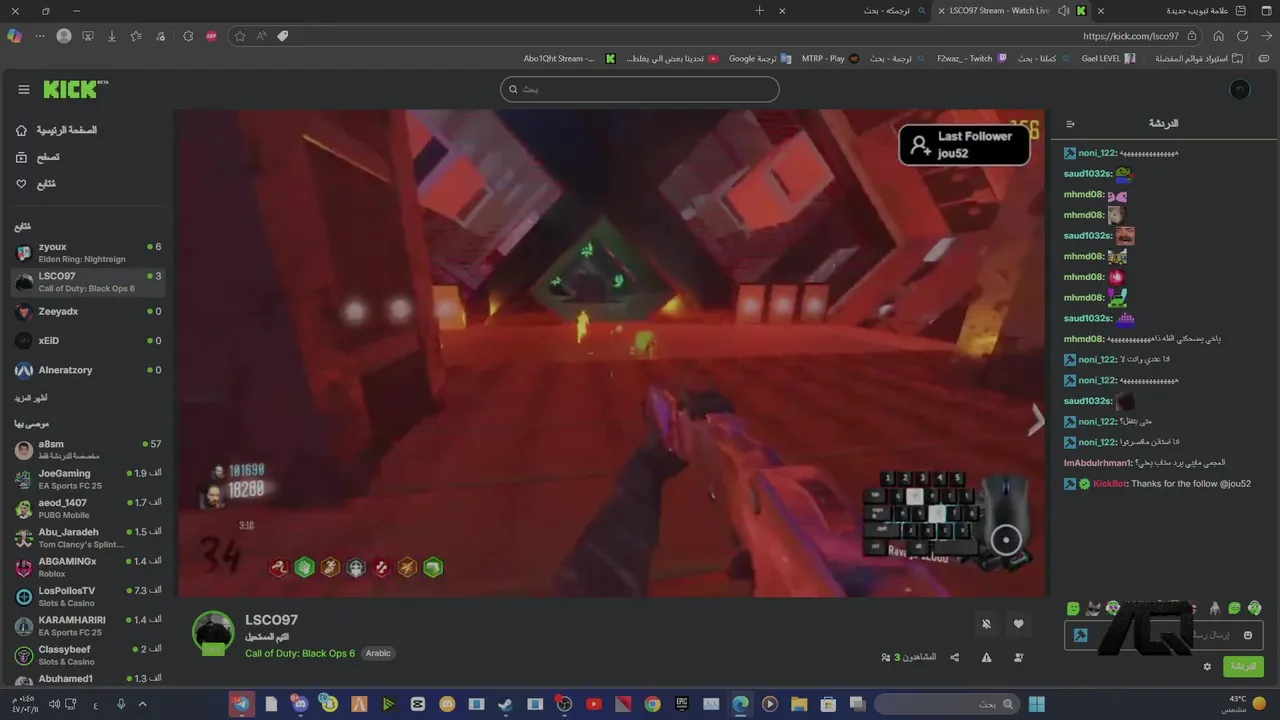Image resolution: width=1280 pixels, height=720 pixels.
Task: Open MTRP - Play bookmark
Action: [830, 59]
